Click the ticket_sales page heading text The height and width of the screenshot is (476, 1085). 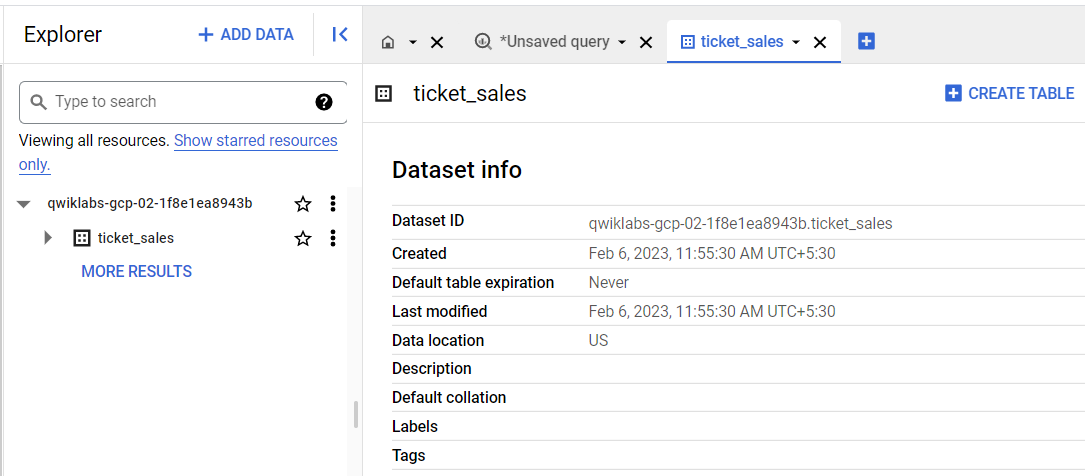point(470,93)
